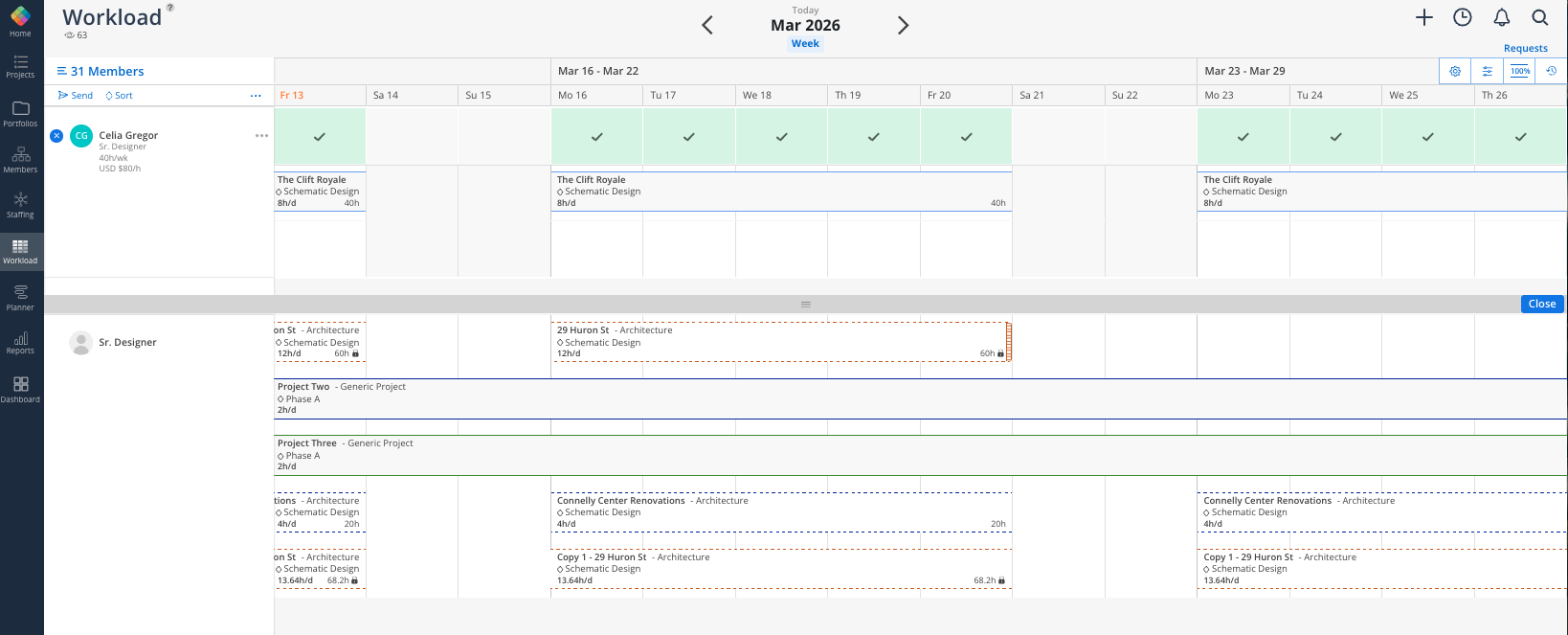This screenshot has height=635, width=1568.
Task: Go to next week arrow
Action: click(x=903, y=25)
